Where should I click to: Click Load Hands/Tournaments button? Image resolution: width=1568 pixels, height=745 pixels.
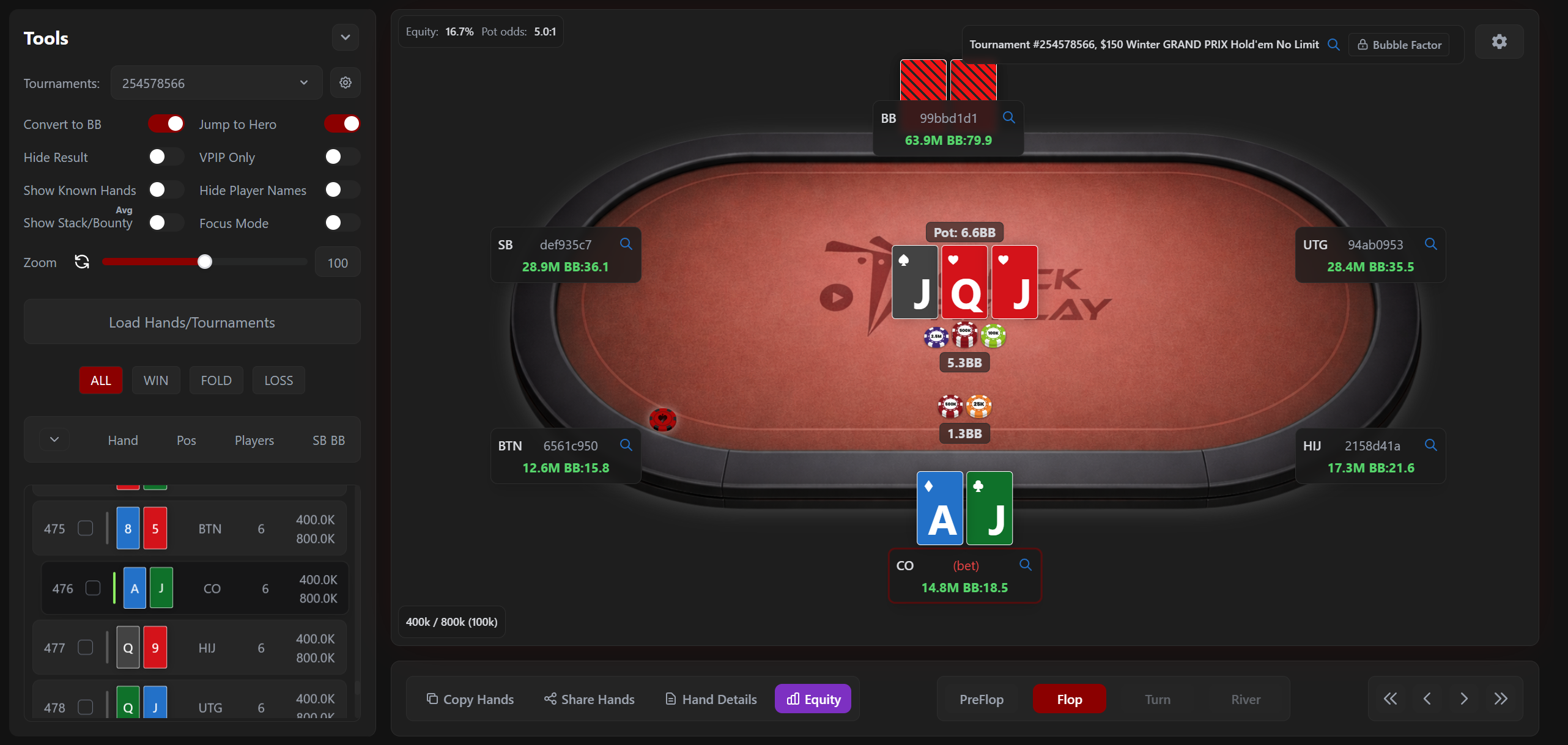point(192,322)
